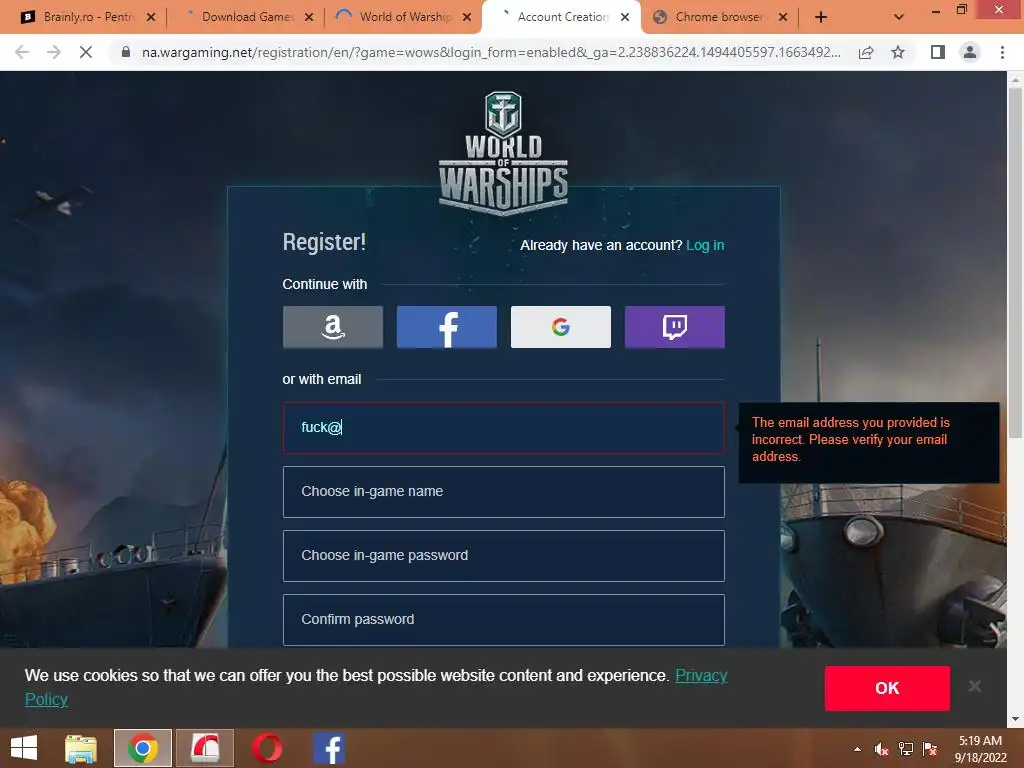Open the network tray icon
This screenshot has height=768, width=1024.
pyautogui.click(x=906, y=749)
